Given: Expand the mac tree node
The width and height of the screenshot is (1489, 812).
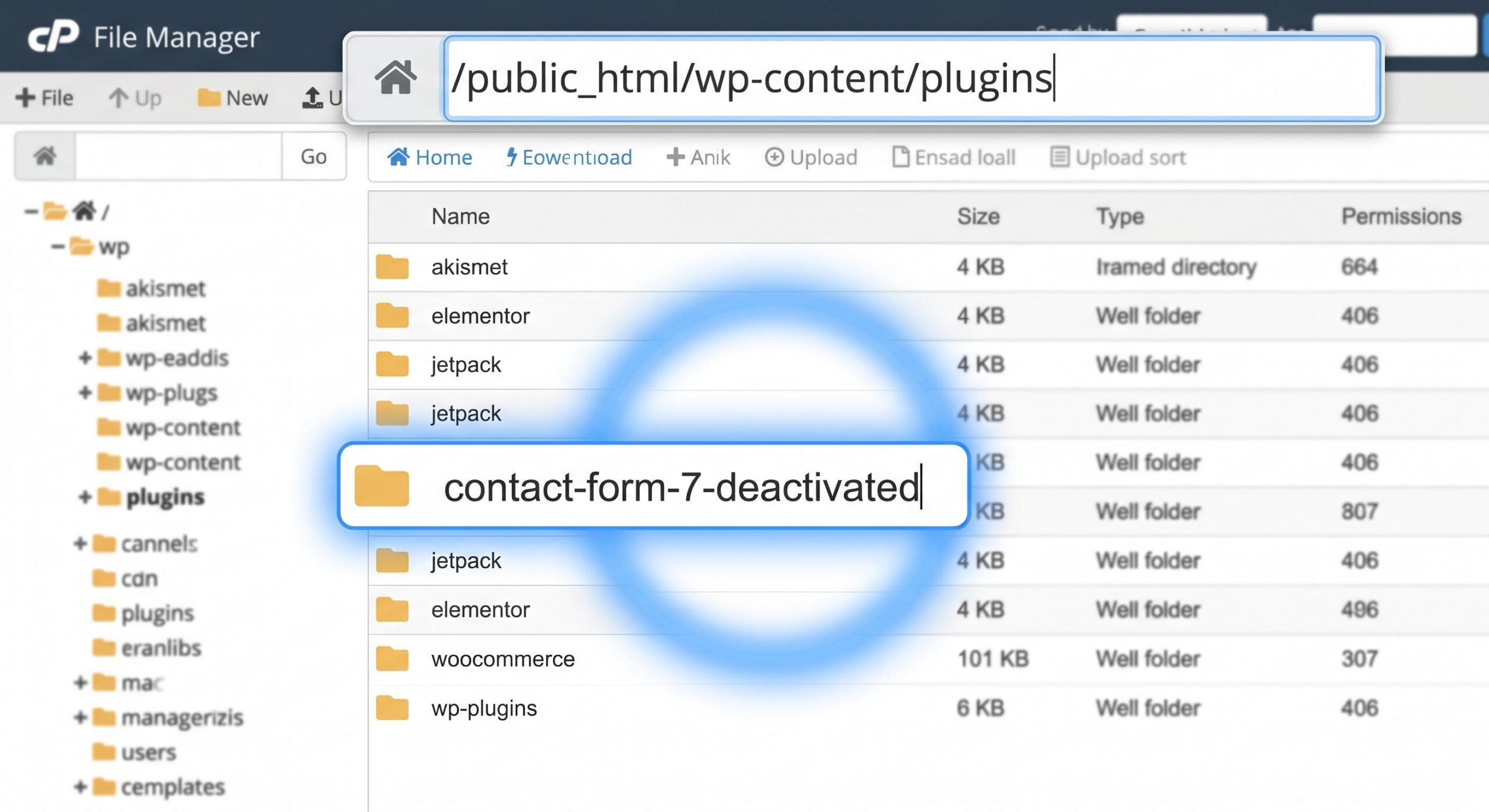Looking at the screenshot, I should pos(80,682).
